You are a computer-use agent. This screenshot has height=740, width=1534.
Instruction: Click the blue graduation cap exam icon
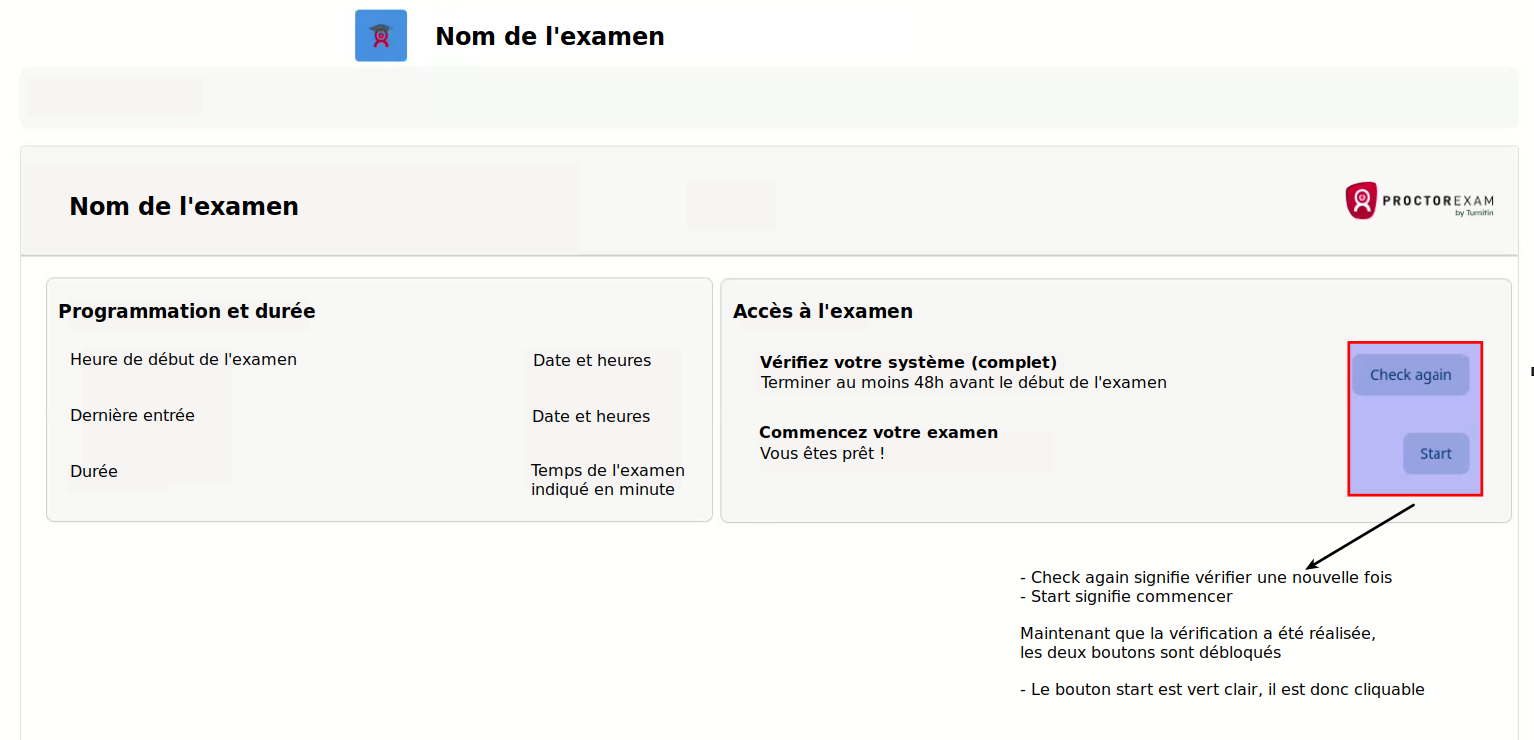coord(381,36)
